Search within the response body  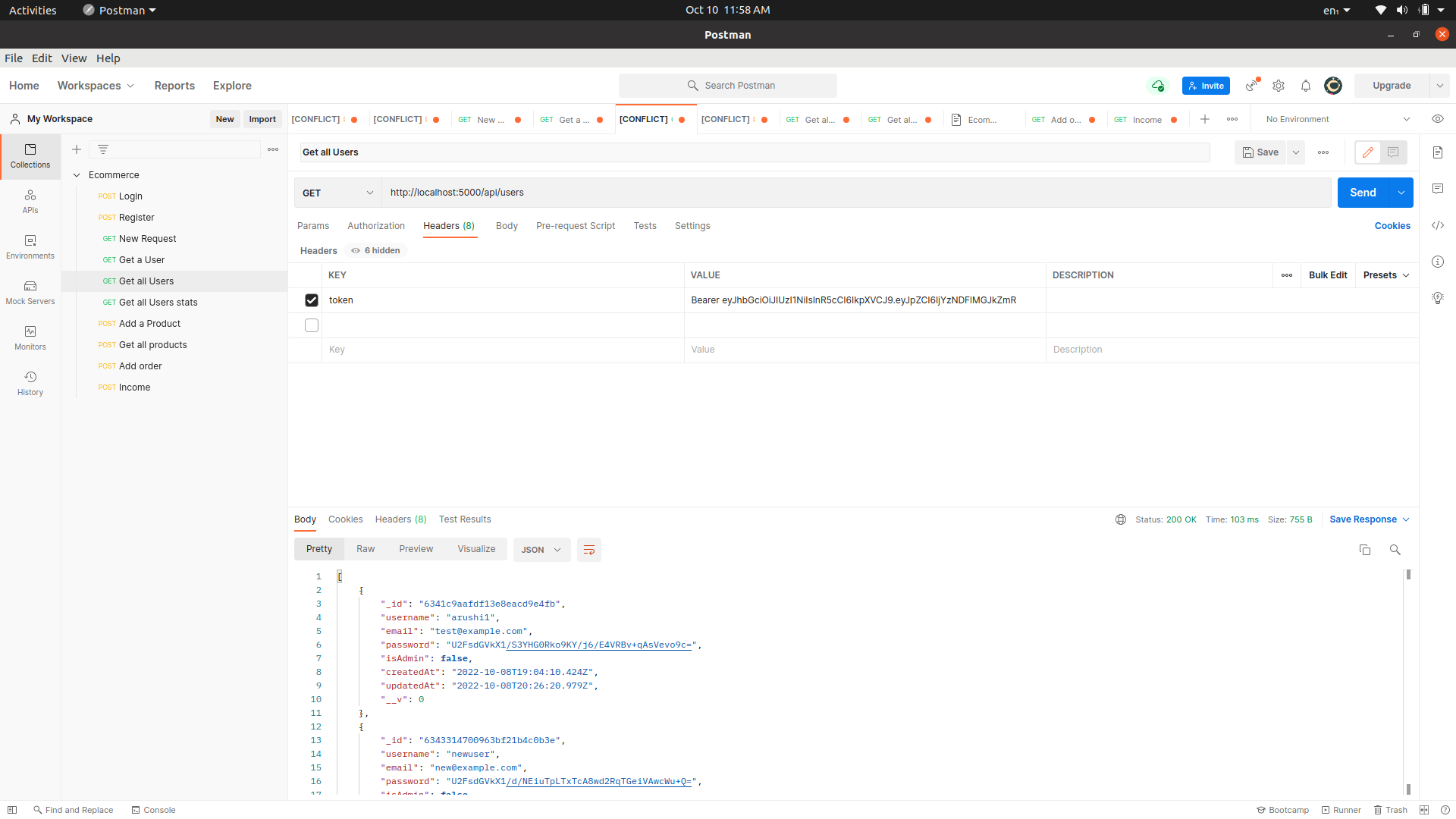click(x=1395, y=550)
